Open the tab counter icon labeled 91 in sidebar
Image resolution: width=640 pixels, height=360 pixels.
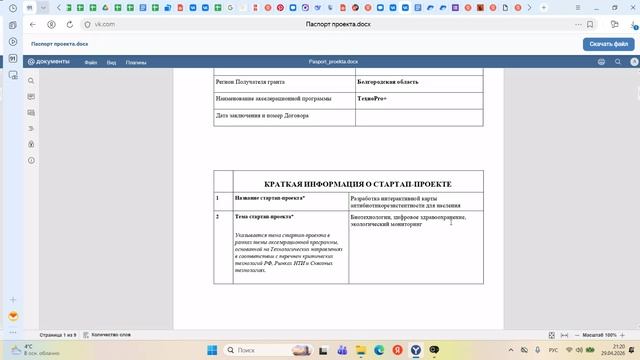[13, 59]
